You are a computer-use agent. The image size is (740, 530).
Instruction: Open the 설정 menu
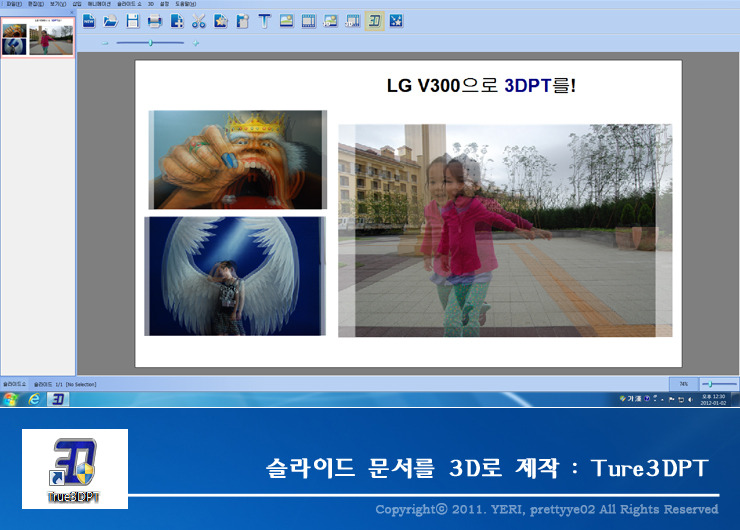click(x=164, y=4)
